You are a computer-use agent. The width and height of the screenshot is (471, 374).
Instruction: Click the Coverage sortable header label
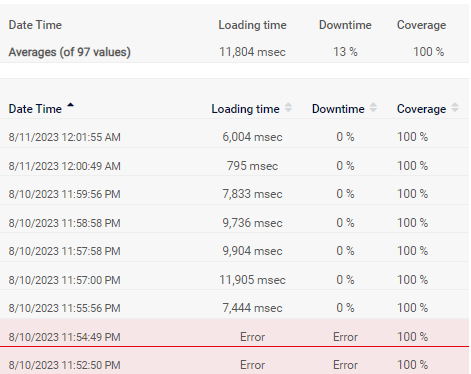(x=421, y=109)
